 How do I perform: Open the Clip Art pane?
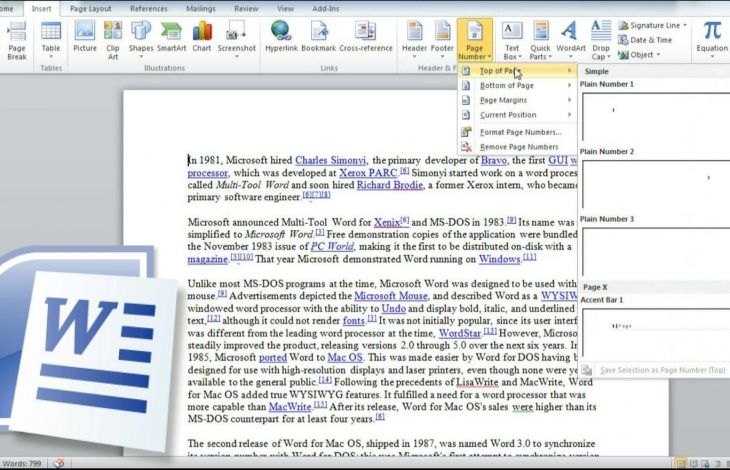[113, 41]
